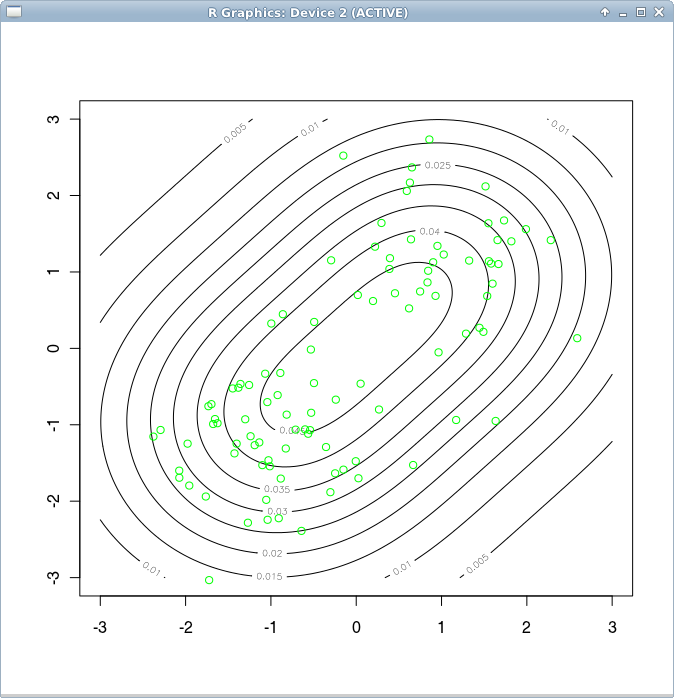Minimize the R Graphics window

tap(623, 12)
